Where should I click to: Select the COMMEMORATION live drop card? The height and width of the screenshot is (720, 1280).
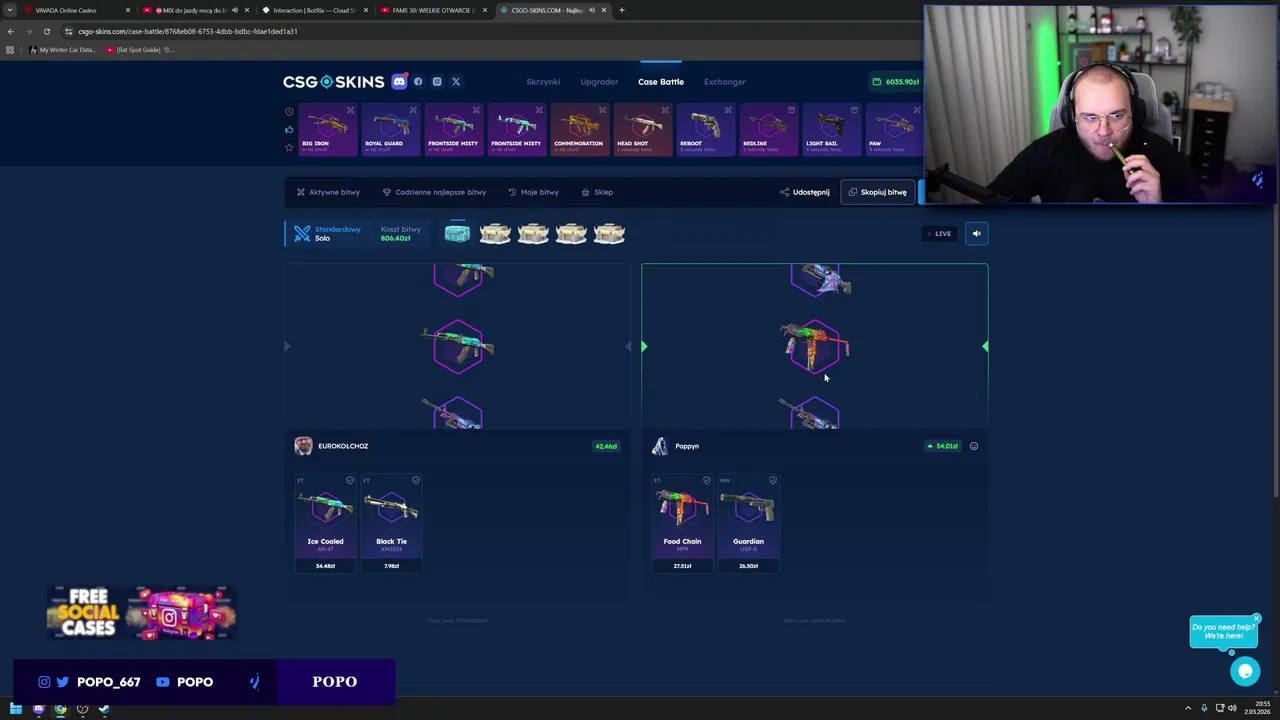[579, 129]
